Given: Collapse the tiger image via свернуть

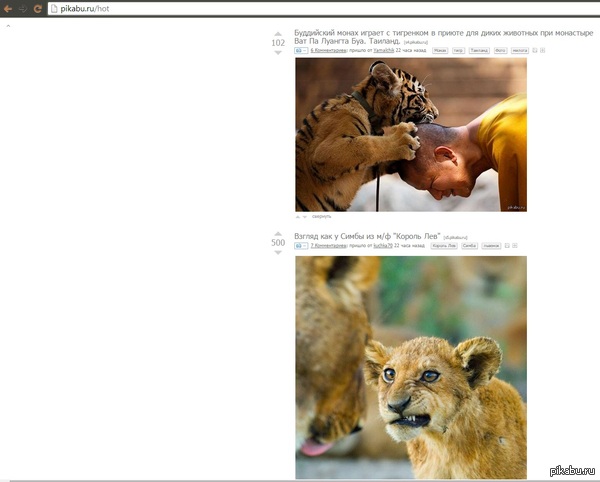Looking at the screenshot, I should (321, 217).
